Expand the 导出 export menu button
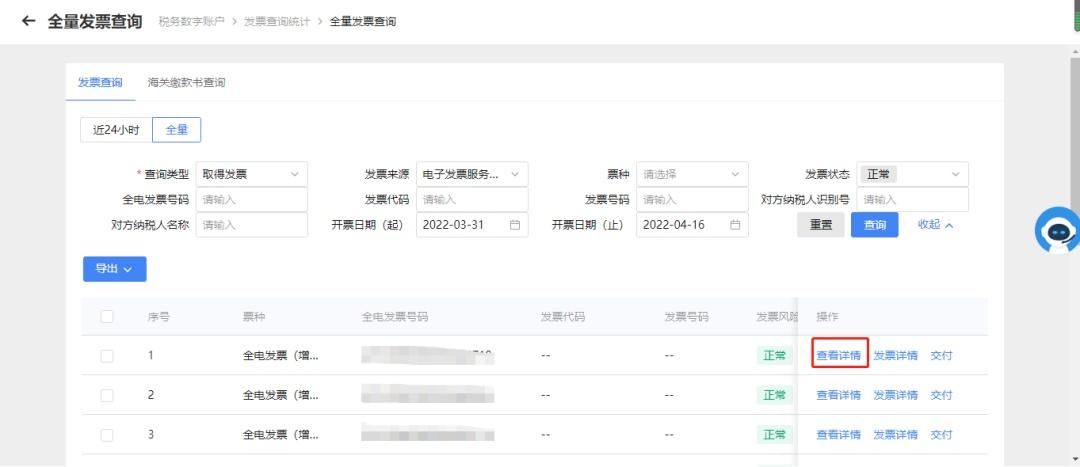The image size is (1080, 467). click(x=114, y=268)
